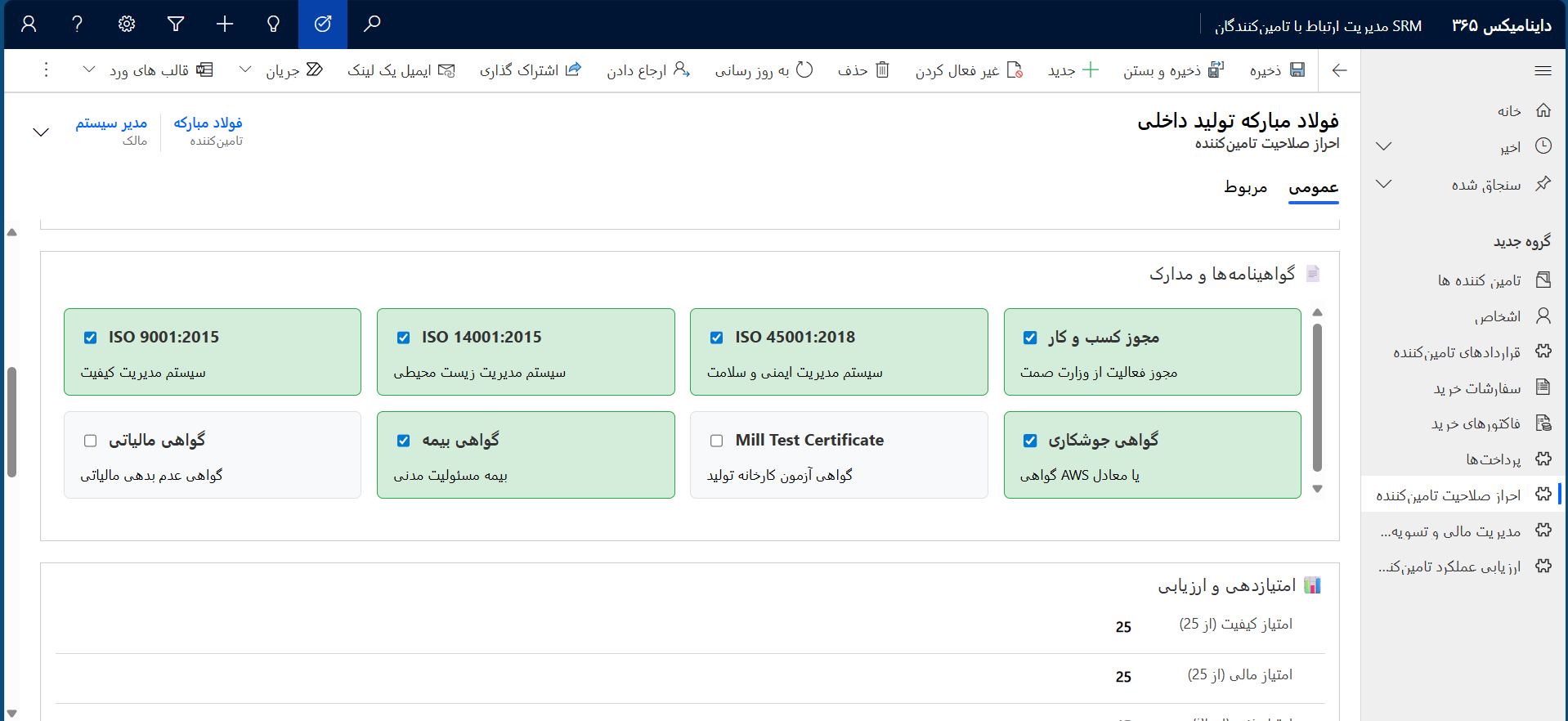Viewport: 1568px width, 721px height.
Task: Expand the سنجاق شده section chevron
Action: [1383, 184]
